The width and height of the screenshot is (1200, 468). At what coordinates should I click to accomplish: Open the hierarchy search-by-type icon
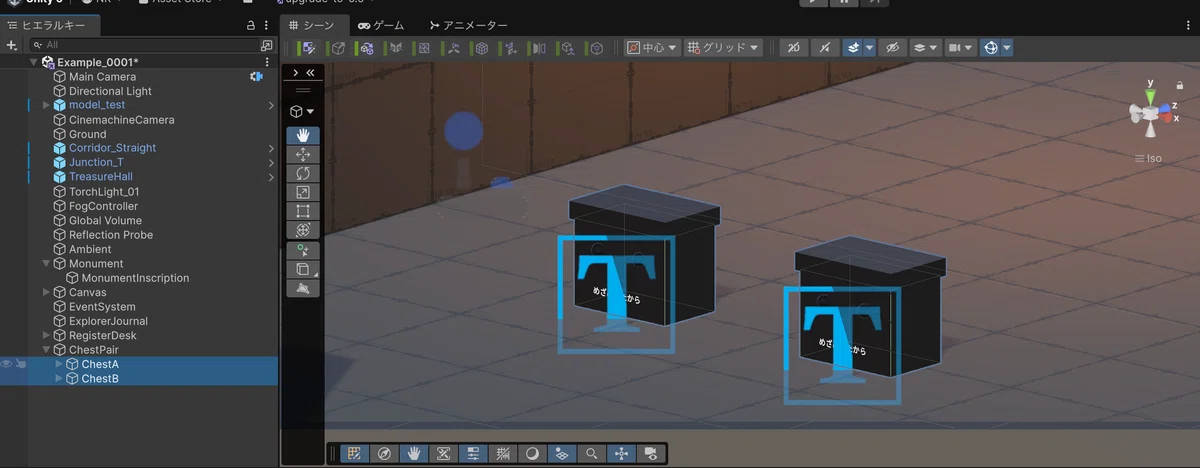(266, 45)
